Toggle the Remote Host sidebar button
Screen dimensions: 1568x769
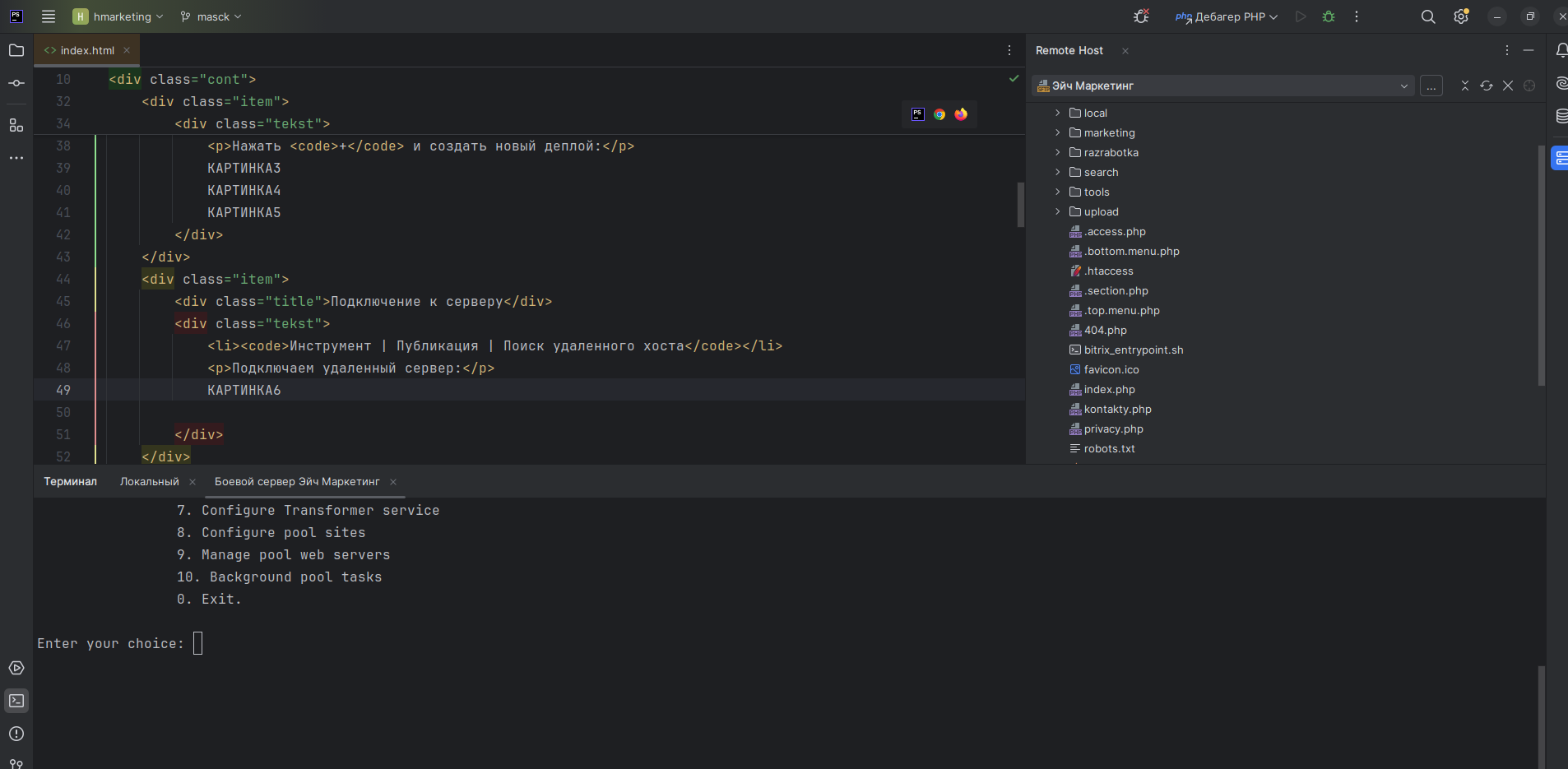(x=1561, y=158)
